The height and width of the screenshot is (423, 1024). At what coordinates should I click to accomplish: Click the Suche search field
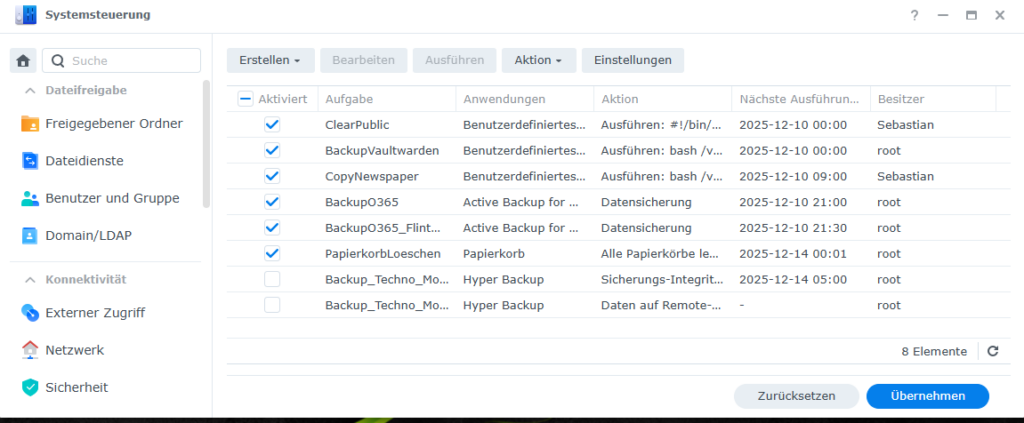click(x=130, y=61)
